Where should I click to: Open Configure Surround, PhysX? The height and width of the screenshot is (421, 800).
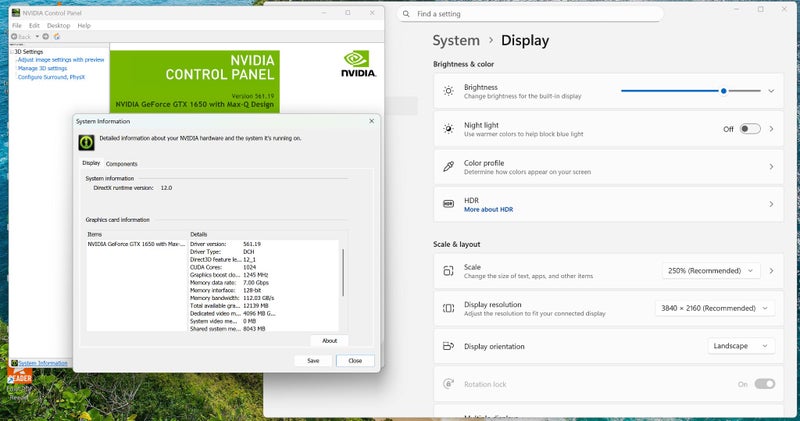click(x=51, y=78)
